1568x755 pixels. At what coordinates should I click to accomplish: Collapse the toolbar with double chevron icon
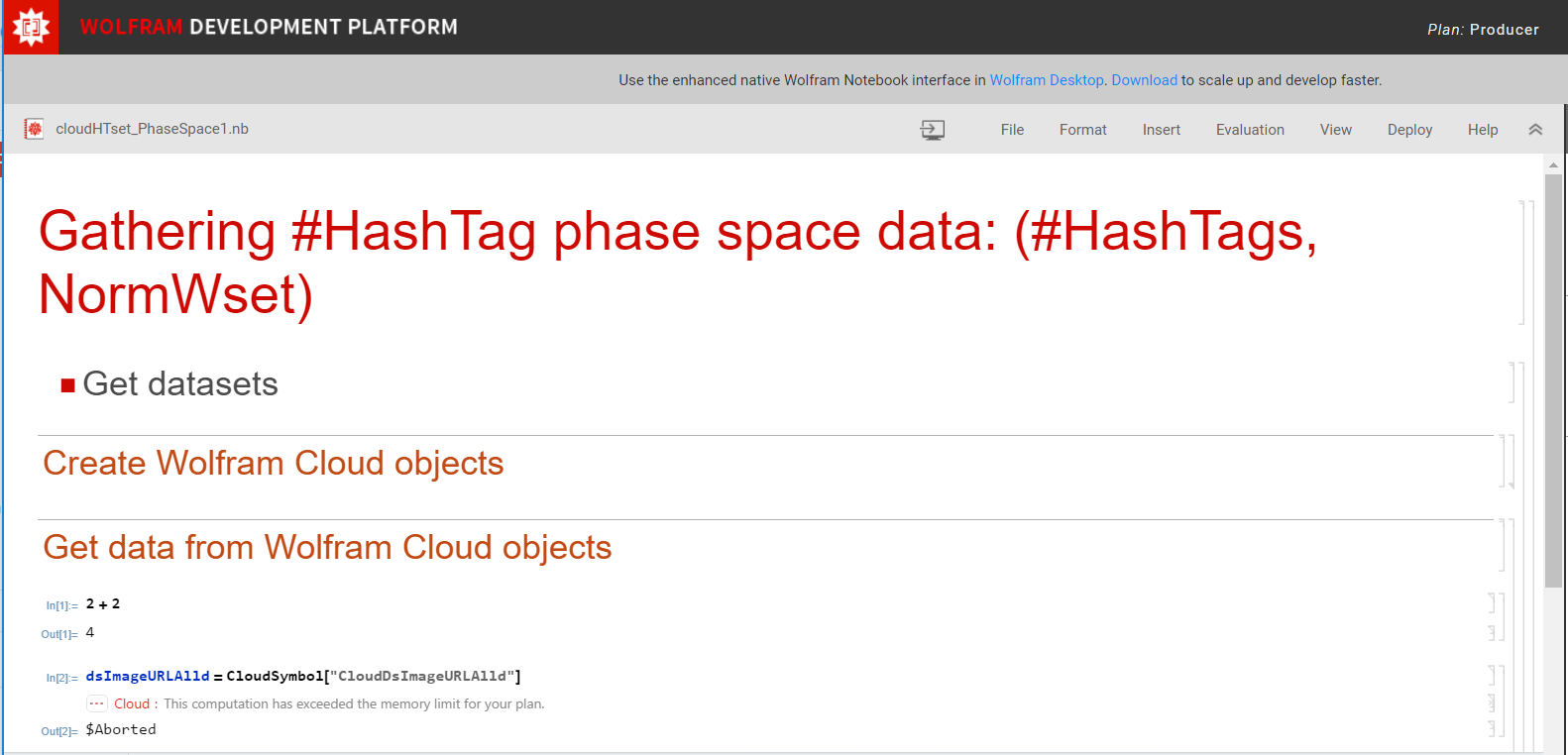coord(1535,130)
